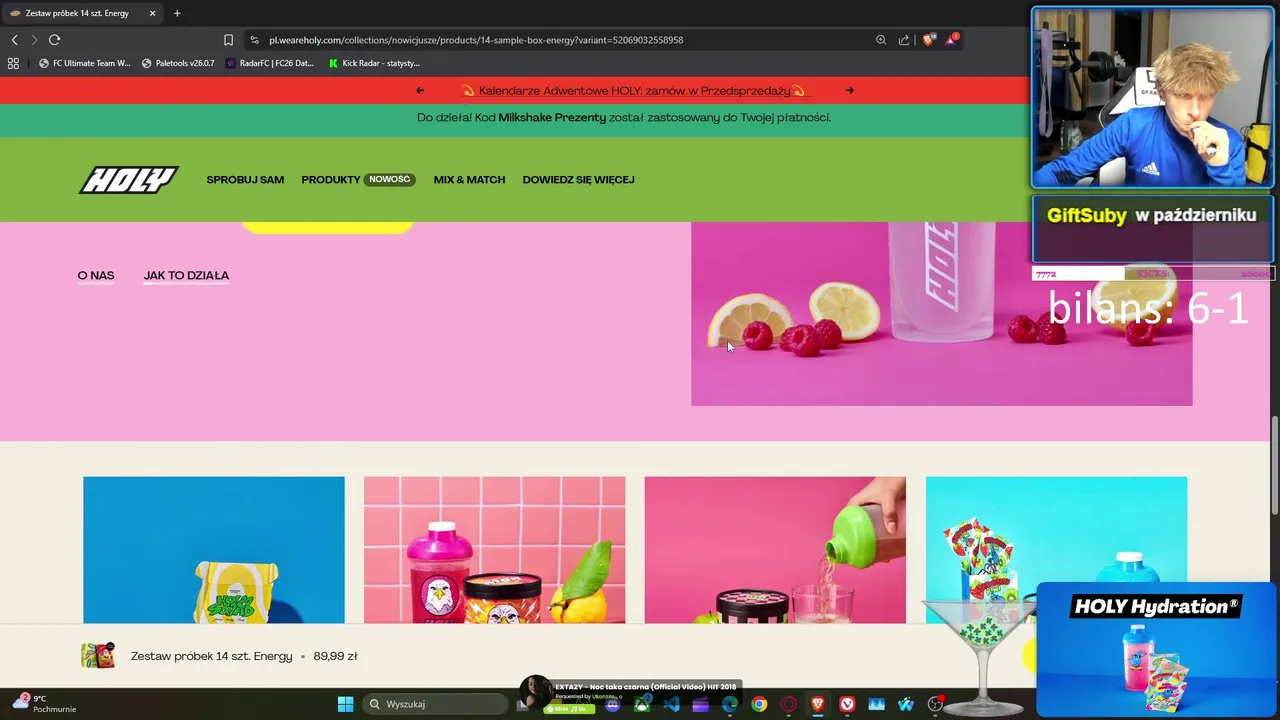Screen dimensions: 1280x720
Task: Click the HOLY logo in header
Action: (129, 180)
